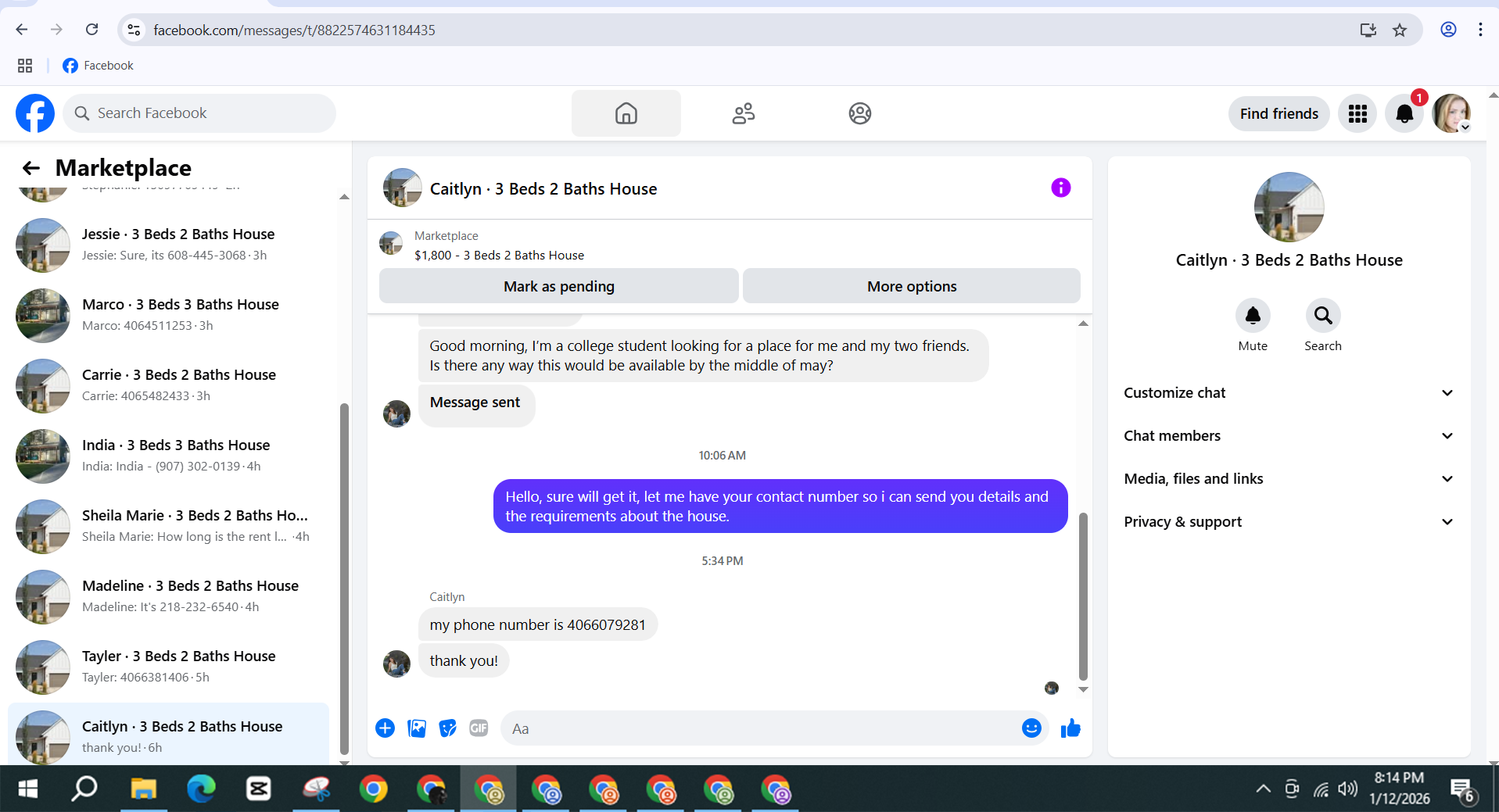Image resolution: width=1499 pixels, height=812 pixels.
Task: Open Sheila Marie's conversation
Action: coord(168,526)
